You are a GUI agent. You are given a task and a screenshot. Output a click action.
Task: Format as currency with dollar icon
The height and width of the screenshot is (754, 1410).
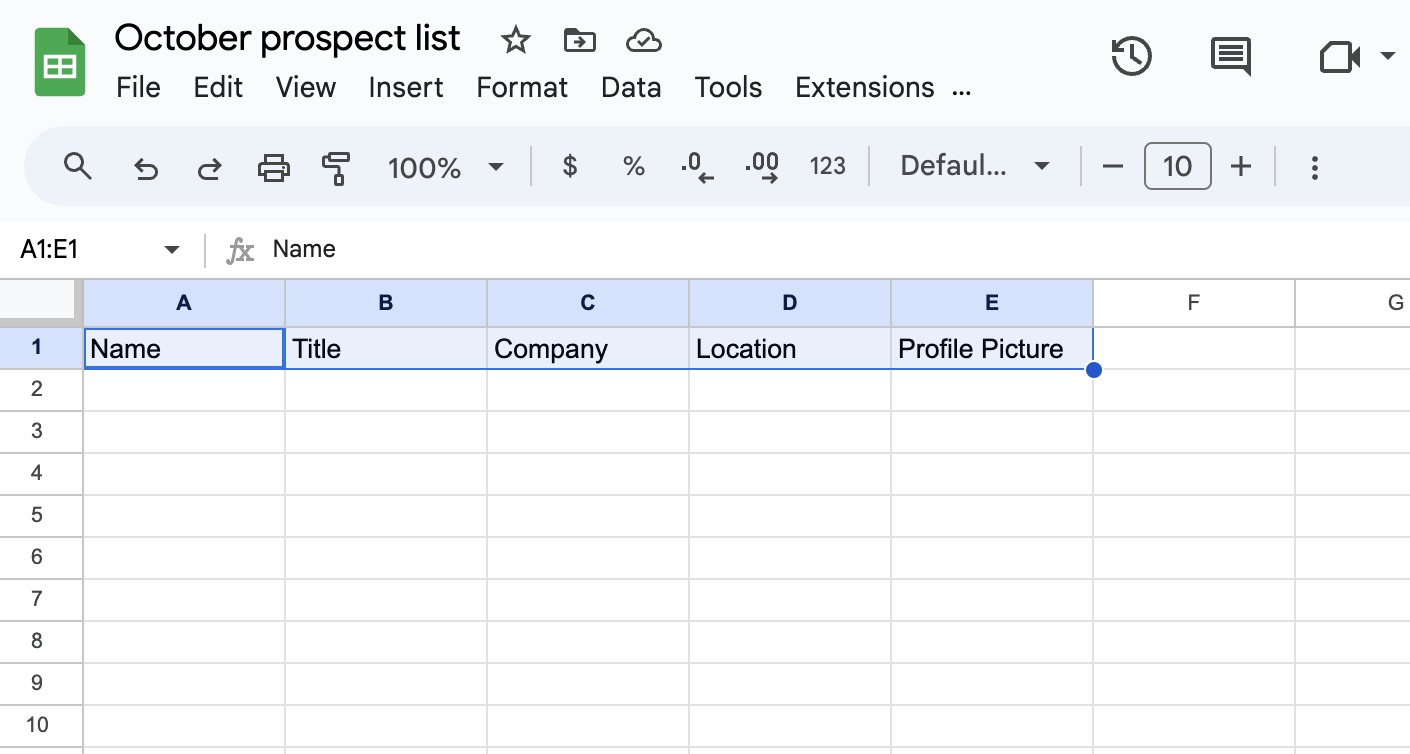pos(570,166)
